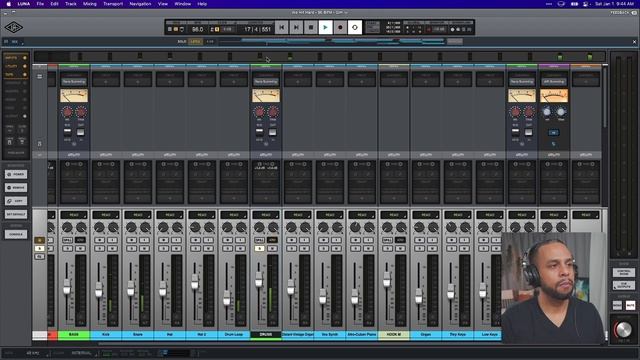
Task: Toggle SPILL on the BASS bus
Action: (67, 240)
